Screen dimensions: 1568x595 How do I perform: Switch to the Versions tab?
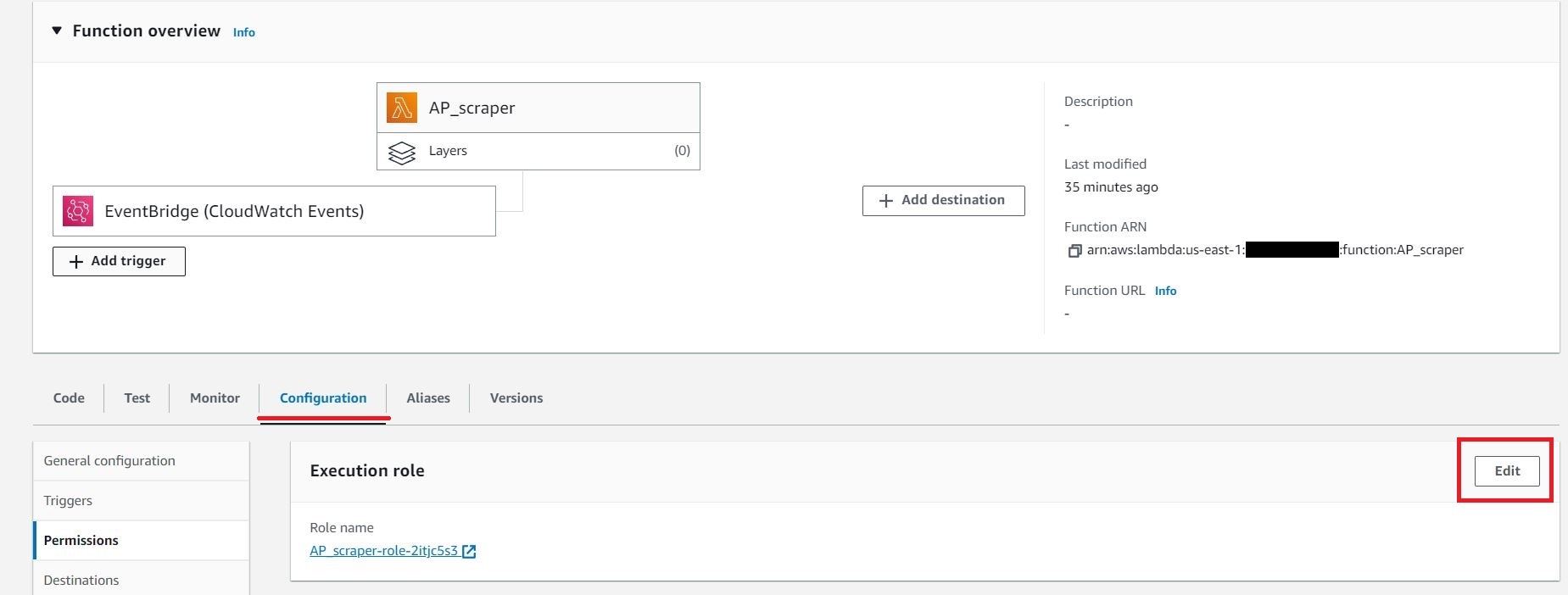[x=516, y=398]
